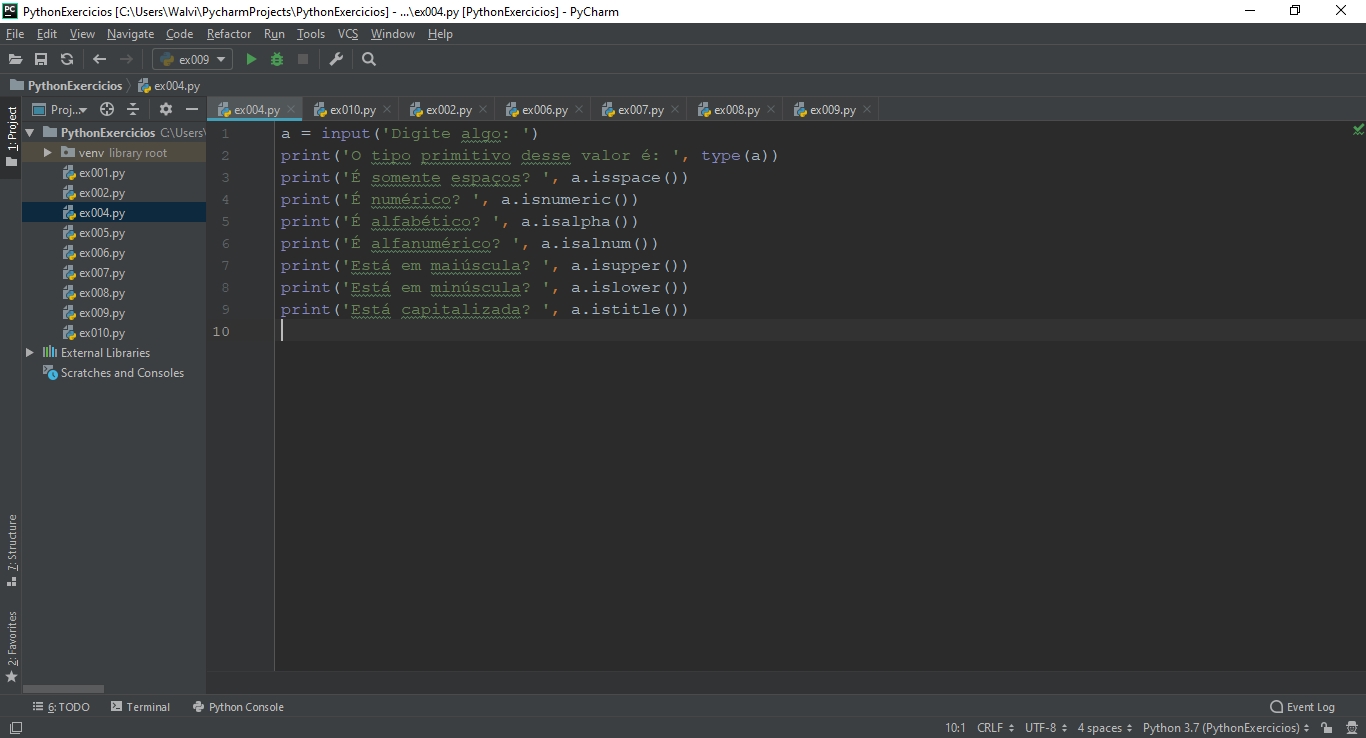
Task: Click the locate-file crosshair icon in Project panel
Action: click(107, 109)
